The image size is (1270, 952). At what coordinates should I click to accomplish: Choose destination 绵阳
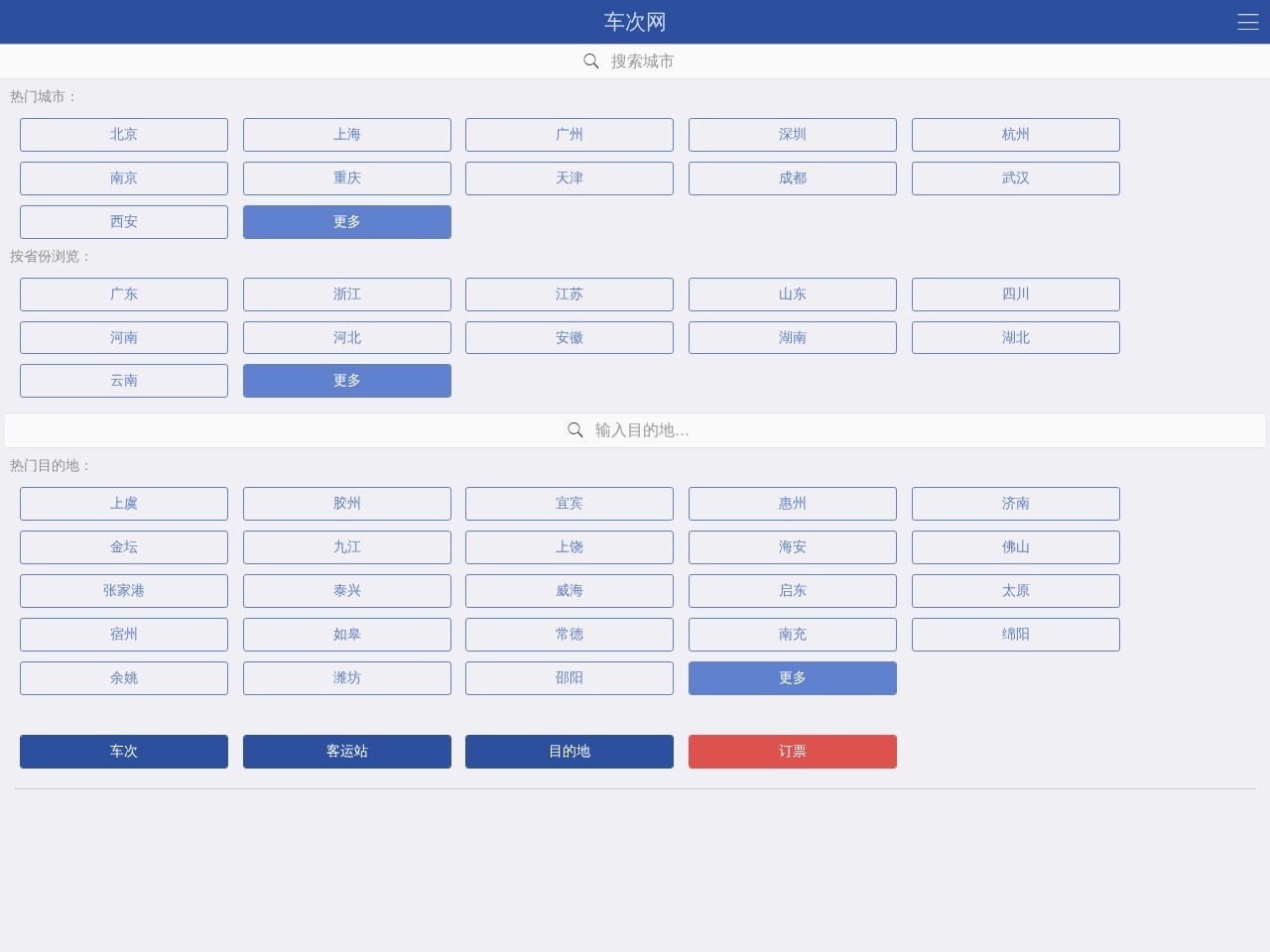pyautogui.click(x=1015, y=635)
